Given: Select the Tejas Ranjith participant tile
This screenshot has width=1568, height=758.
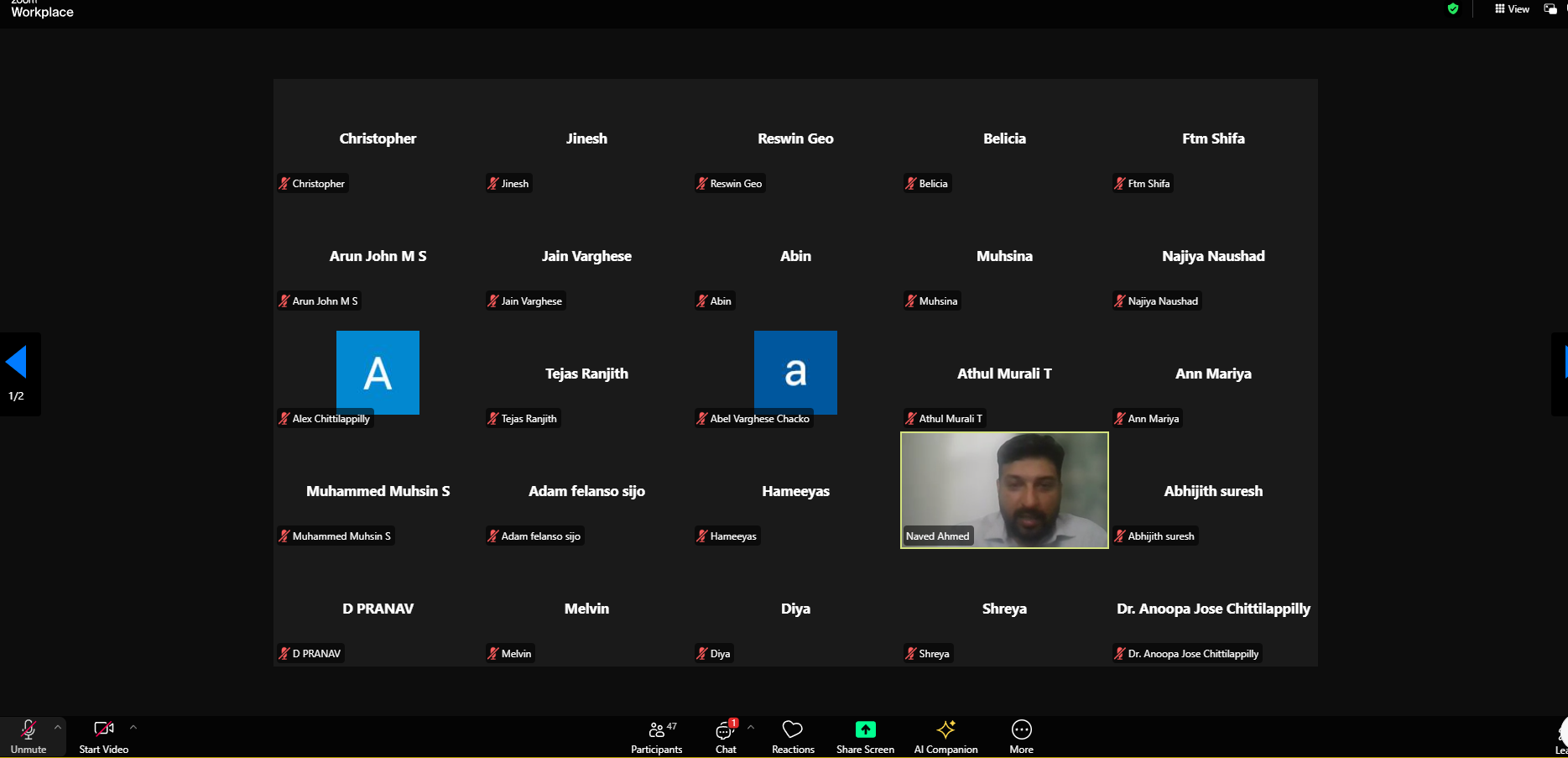Looking at the screenshot, I should click(586, 374).
